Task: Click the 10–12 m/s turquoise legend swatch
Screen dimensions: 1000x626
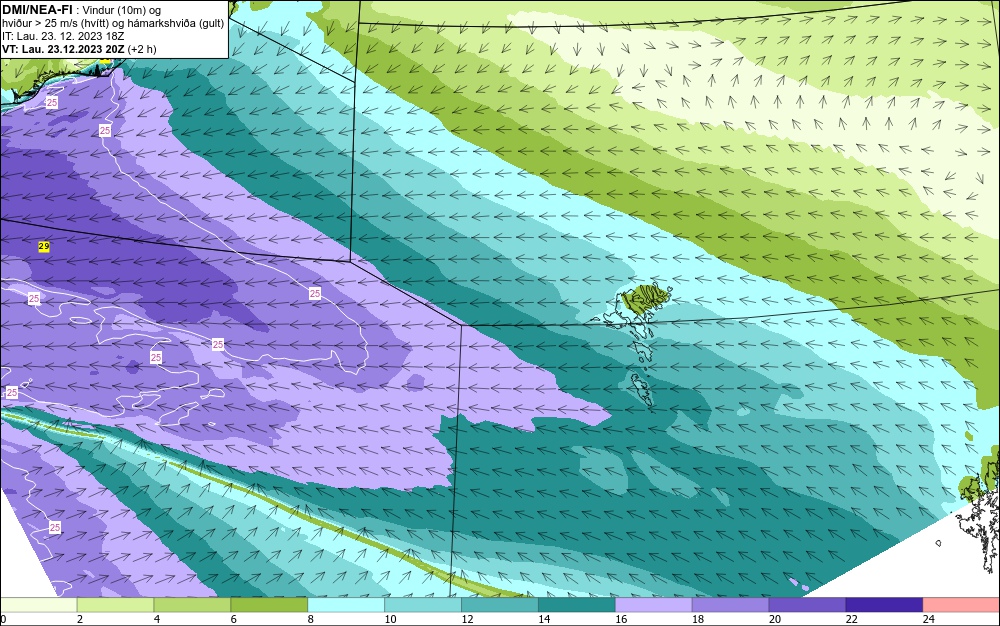Action: point(423,605)
